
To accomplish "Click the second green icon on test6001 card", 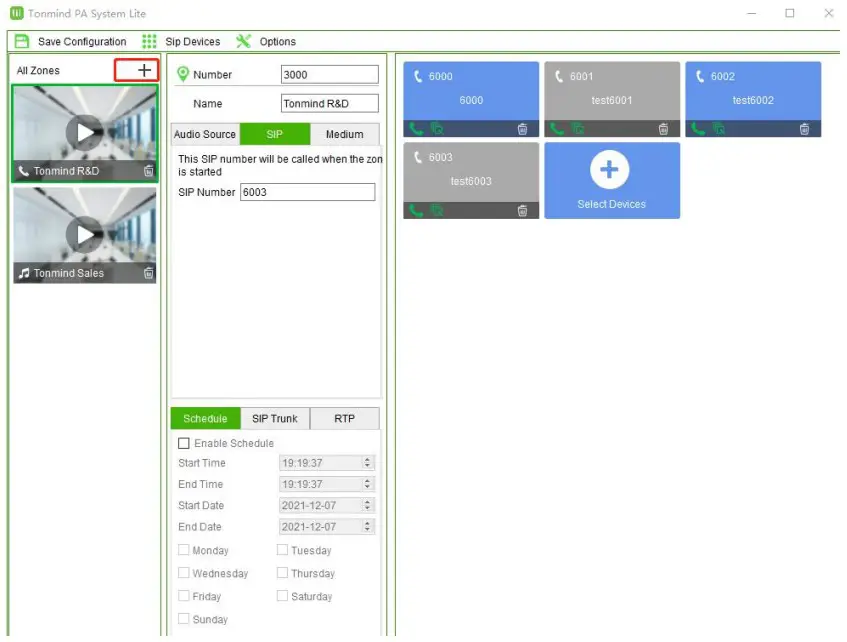I will pos(578,129).
